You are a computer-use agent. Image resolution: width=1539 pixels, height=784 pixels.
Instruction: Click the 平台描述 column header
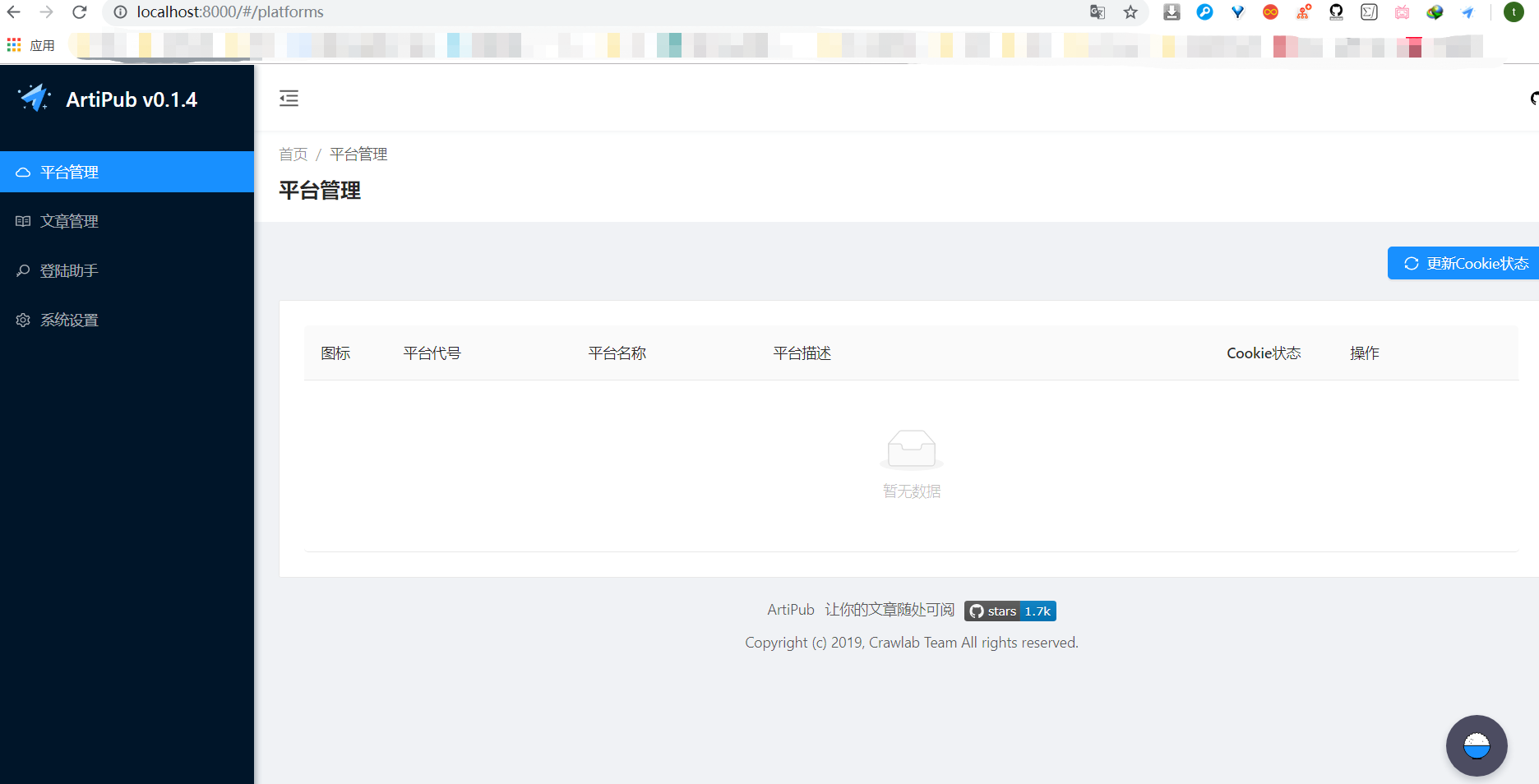[x=802, y=353]
